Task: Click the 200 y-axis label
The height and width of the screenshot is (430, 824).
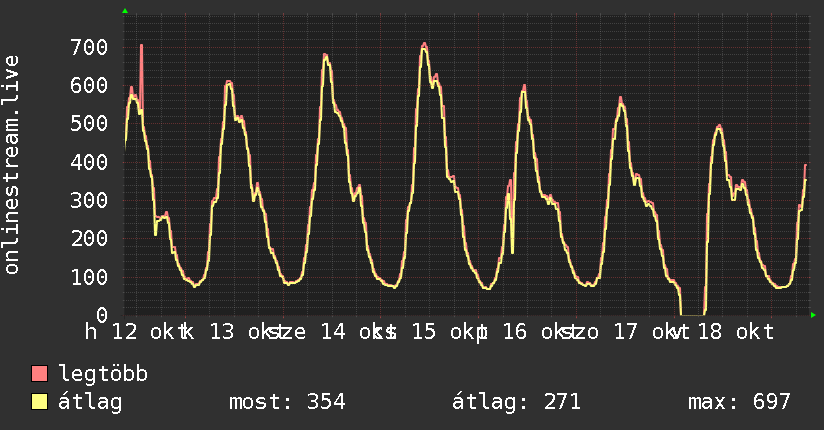Action: 89,239
